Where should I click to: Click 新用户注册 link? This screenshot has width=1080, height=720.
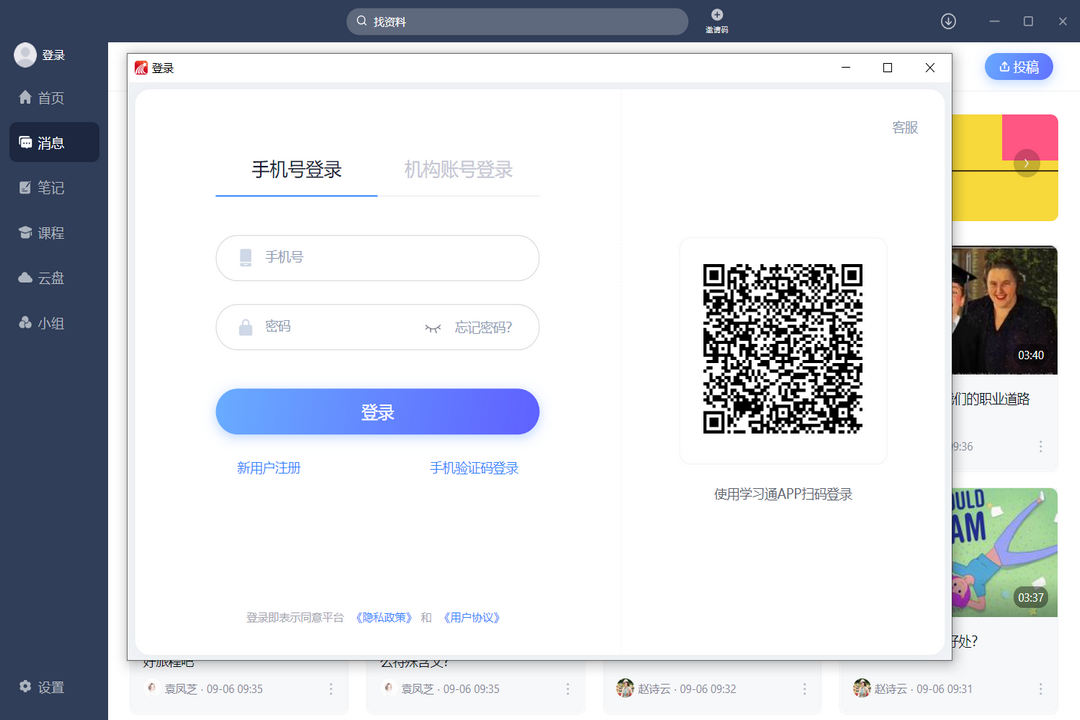coord(268,468)
